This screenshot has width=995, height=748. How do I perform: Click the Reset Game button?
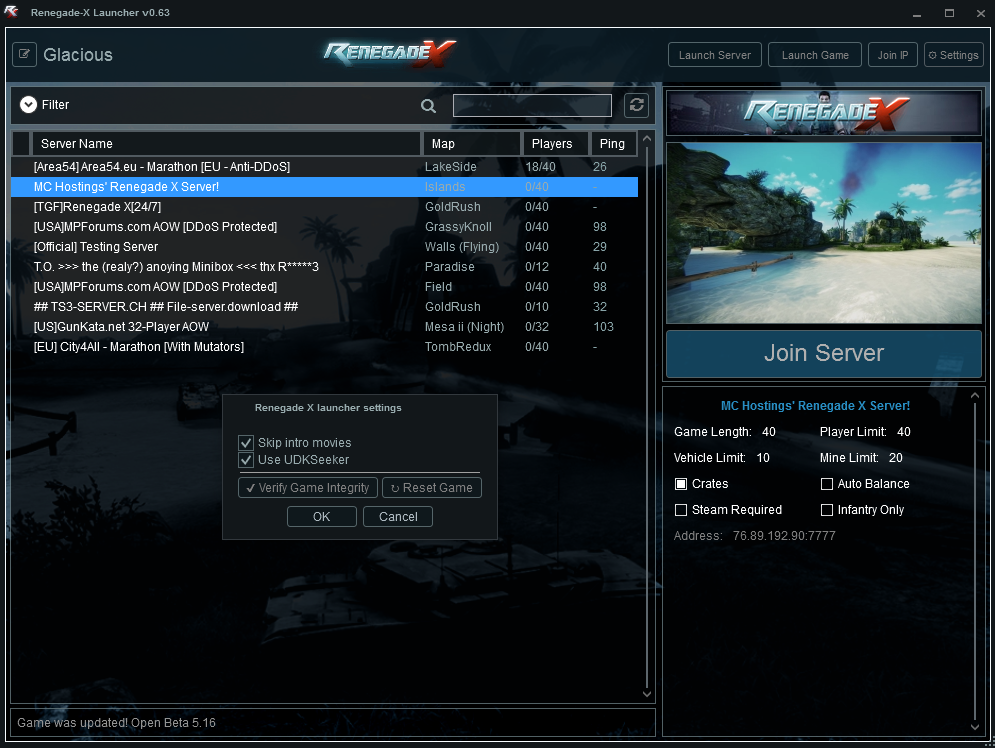pos(432,488)
